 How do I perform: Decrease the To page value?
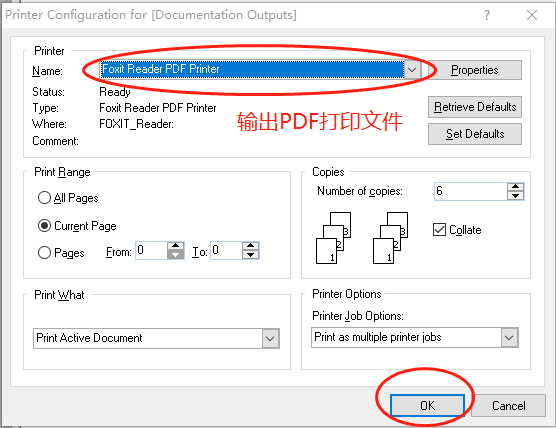(251, 255)
